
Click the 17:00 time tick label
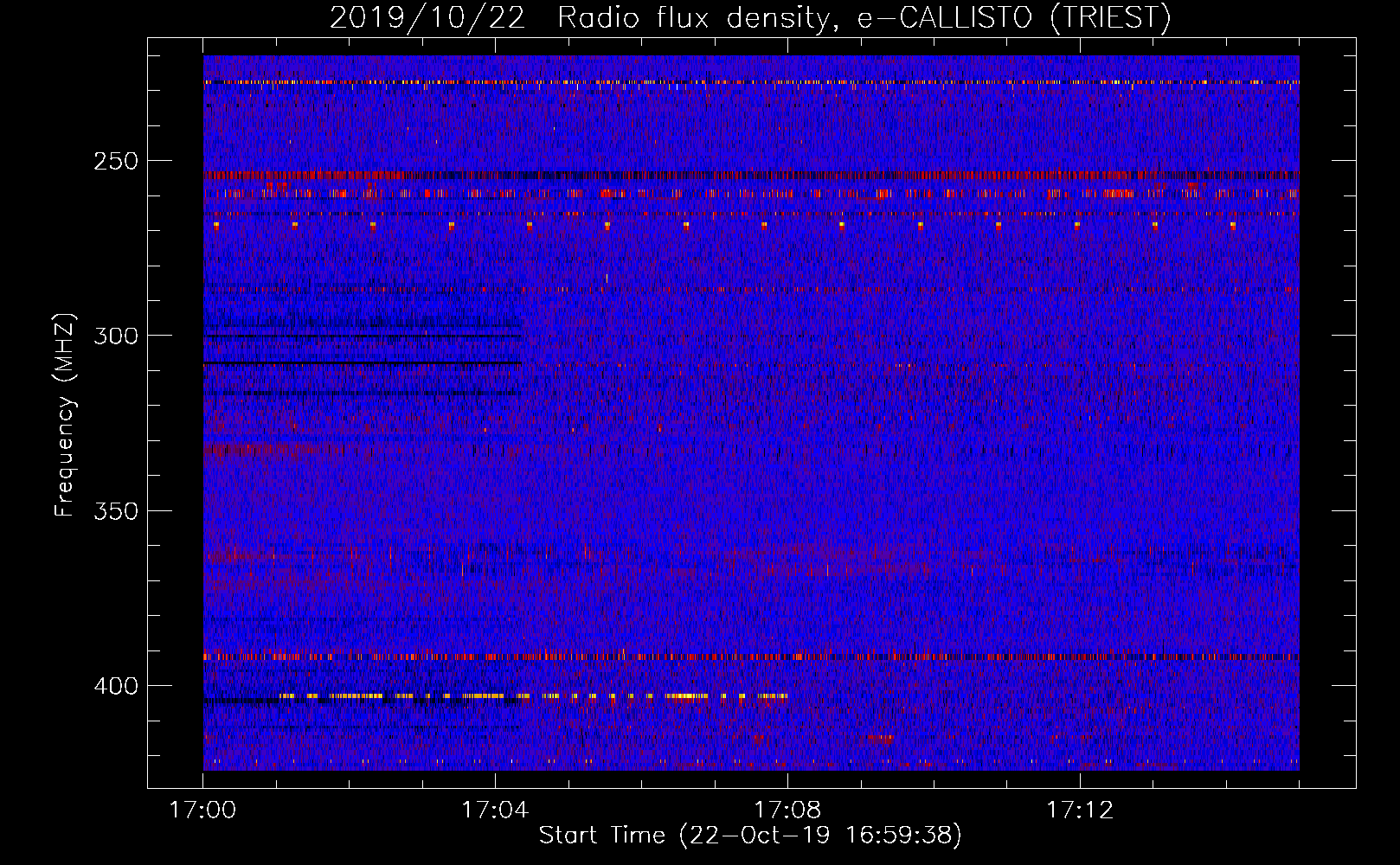[x=202, y=811]
